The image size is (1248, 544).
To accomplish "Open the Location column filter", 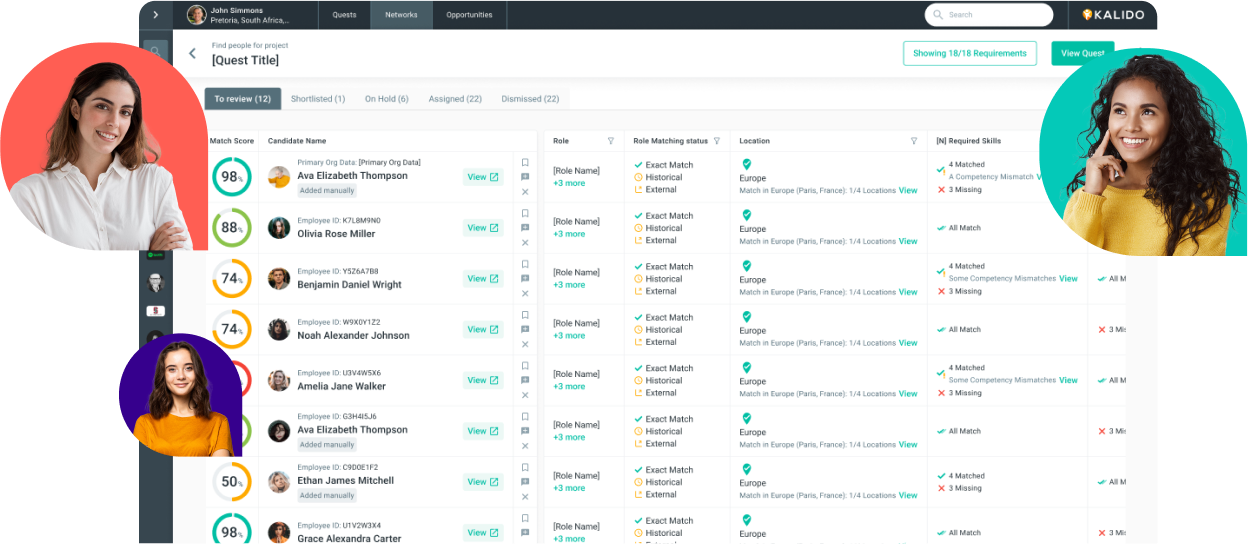I will pyautogui.click(x=914, y=141).
